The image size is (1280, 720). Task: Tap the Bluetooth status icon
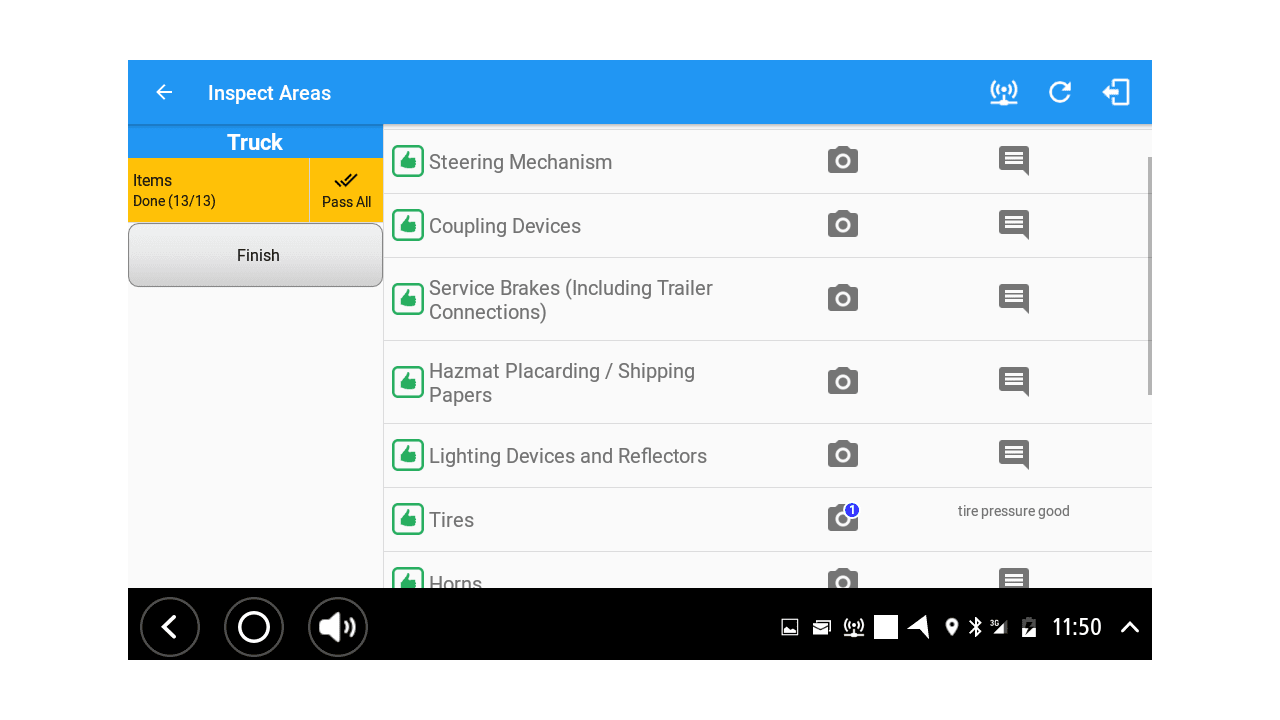coord(975,627)
